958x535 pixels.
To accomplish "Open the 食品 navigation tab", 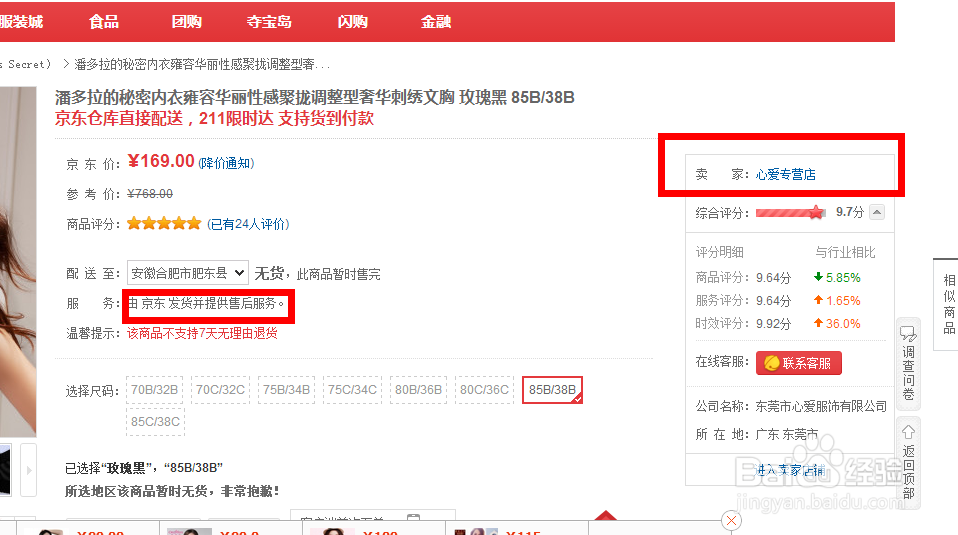I will [x=104, y=22].
